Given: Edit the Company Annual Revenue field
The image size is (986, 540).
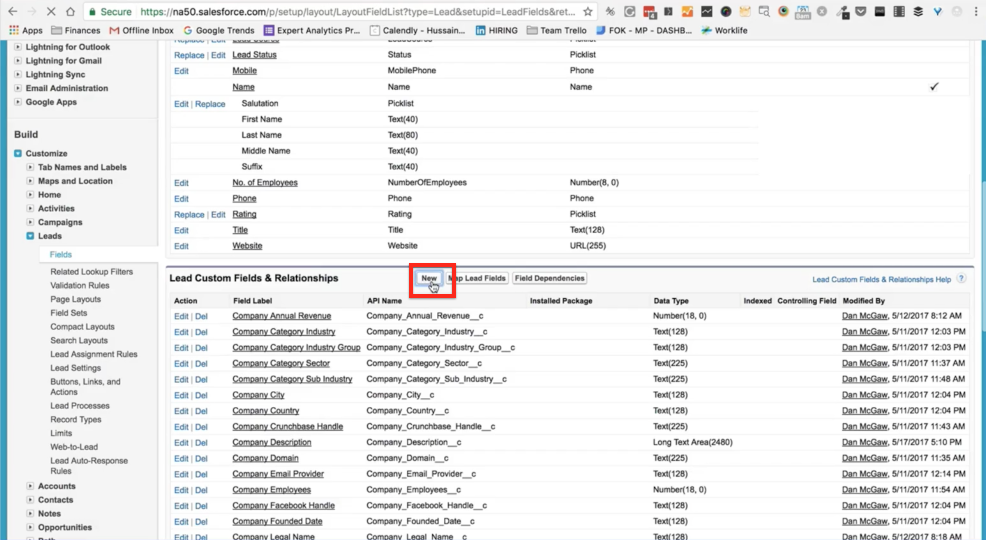Looking at the screenshot, I should coord(181,316).
